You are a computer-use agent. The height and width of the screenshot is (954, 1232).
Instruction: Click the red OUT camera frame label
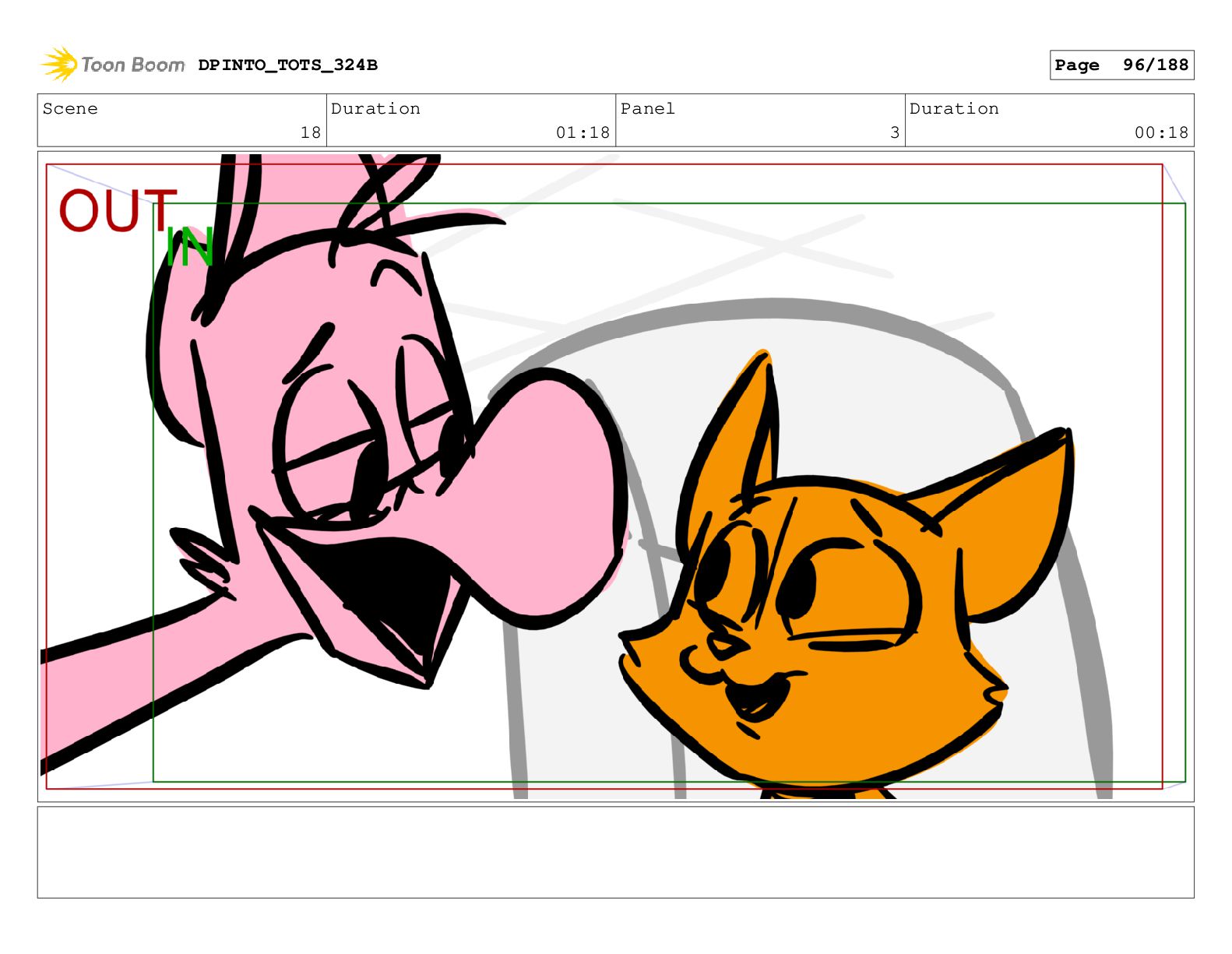click(118, 211)
